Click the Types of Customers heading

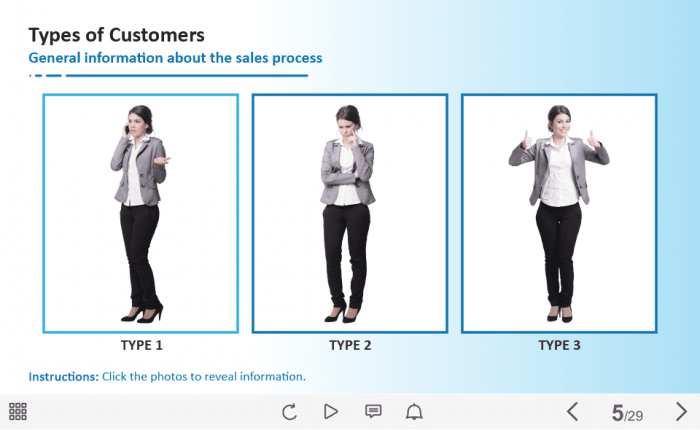click(x=117, y=35)
